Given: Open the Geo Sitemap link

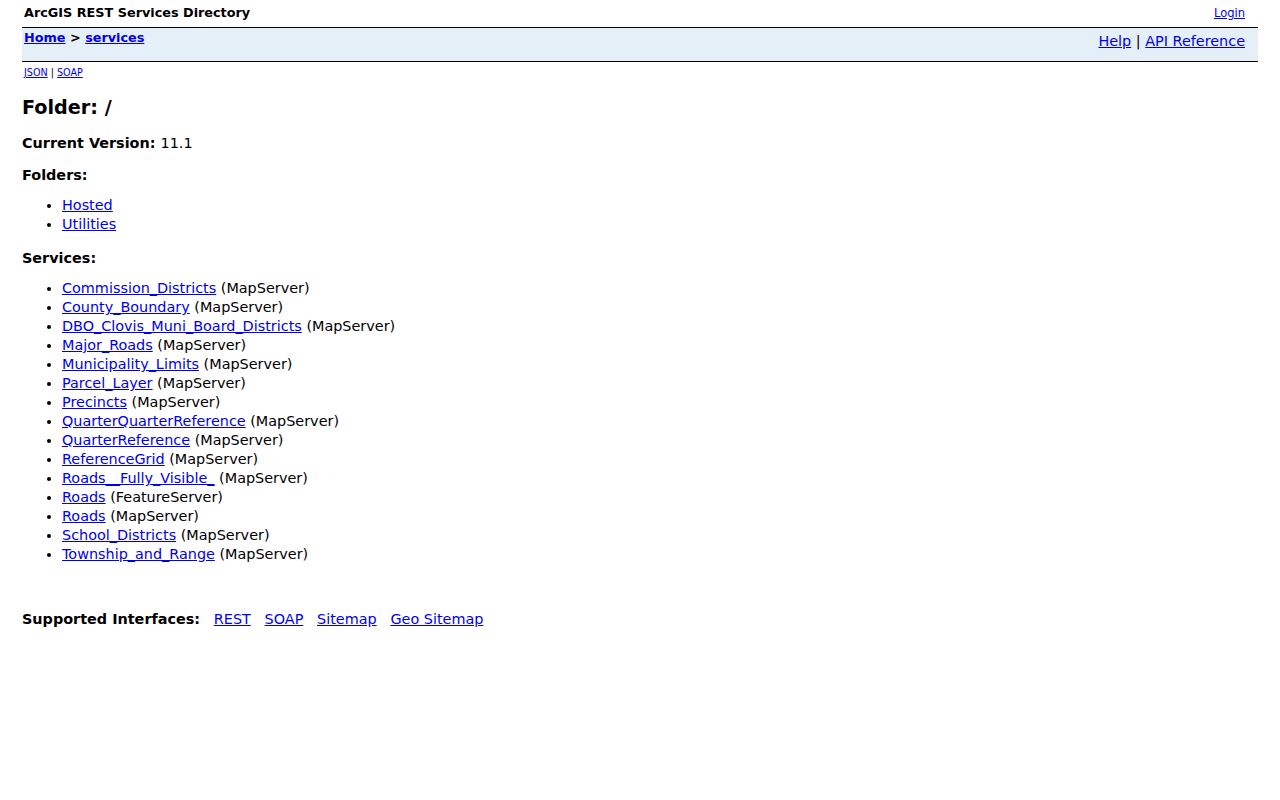Looking at the screenshot, I should 437,619.
